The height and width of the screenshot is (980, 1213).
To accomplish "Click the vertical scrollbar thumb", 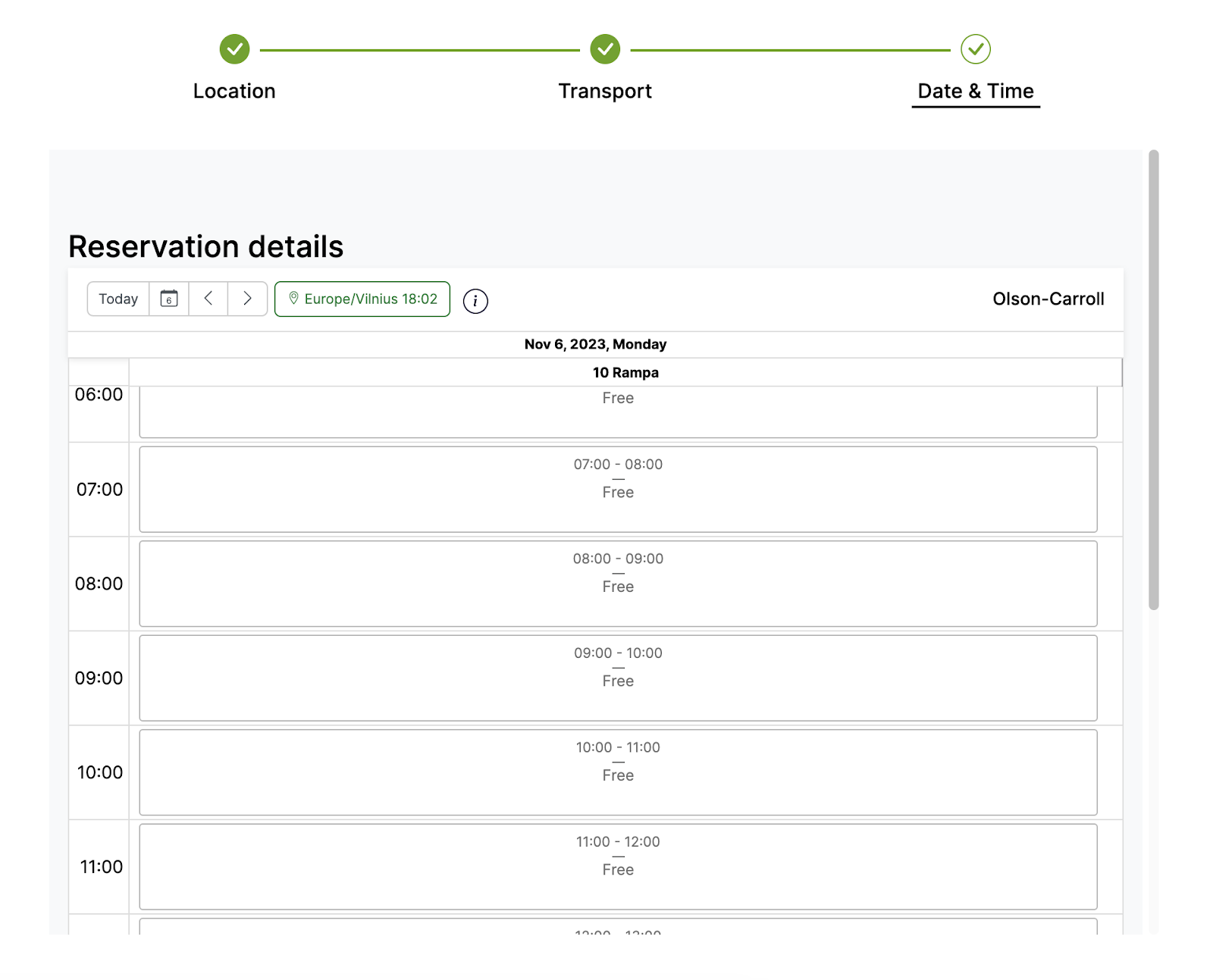I will click(1153, 379).
